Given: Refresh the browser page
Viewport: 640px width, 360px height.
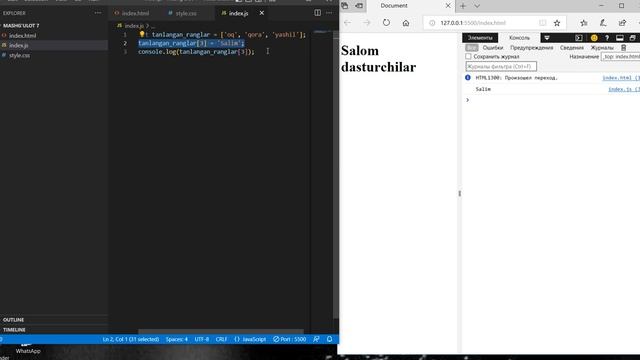Looking at the screenshot, I should [386, 23].
